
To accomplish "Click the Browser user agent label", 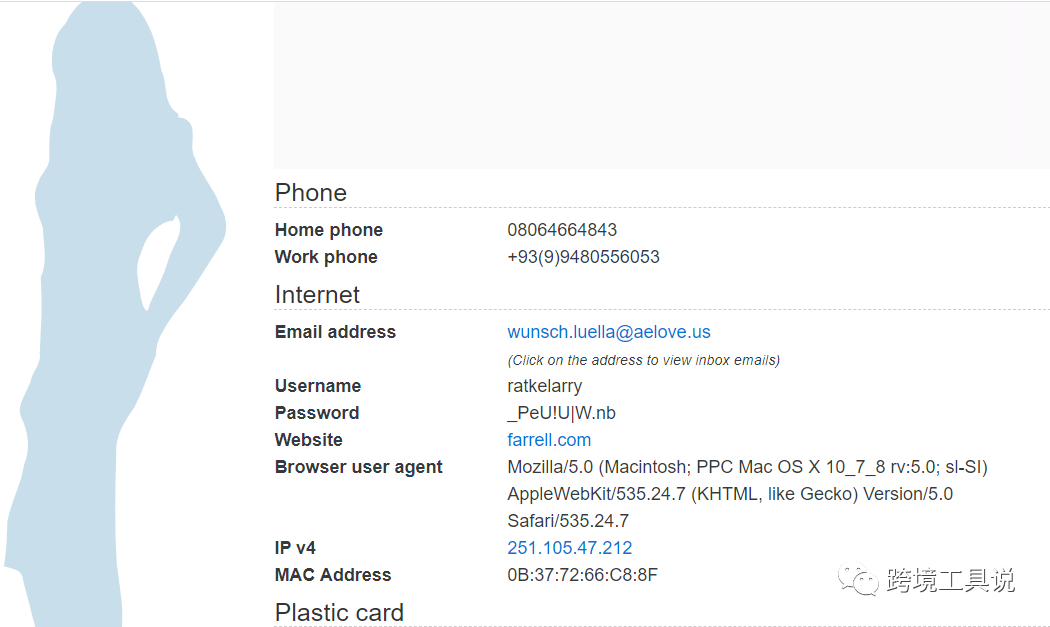I will 358,467.
